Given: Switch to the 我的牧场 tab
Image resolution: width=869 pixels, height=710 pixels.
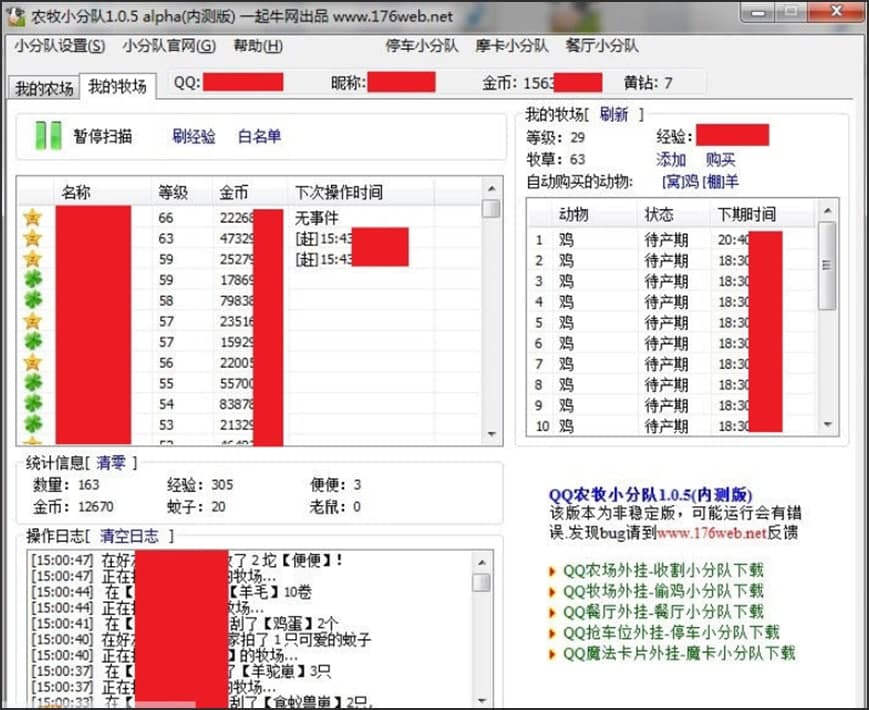Looking at the screenshot, I should pyautogui.click(x=117, y=86).
